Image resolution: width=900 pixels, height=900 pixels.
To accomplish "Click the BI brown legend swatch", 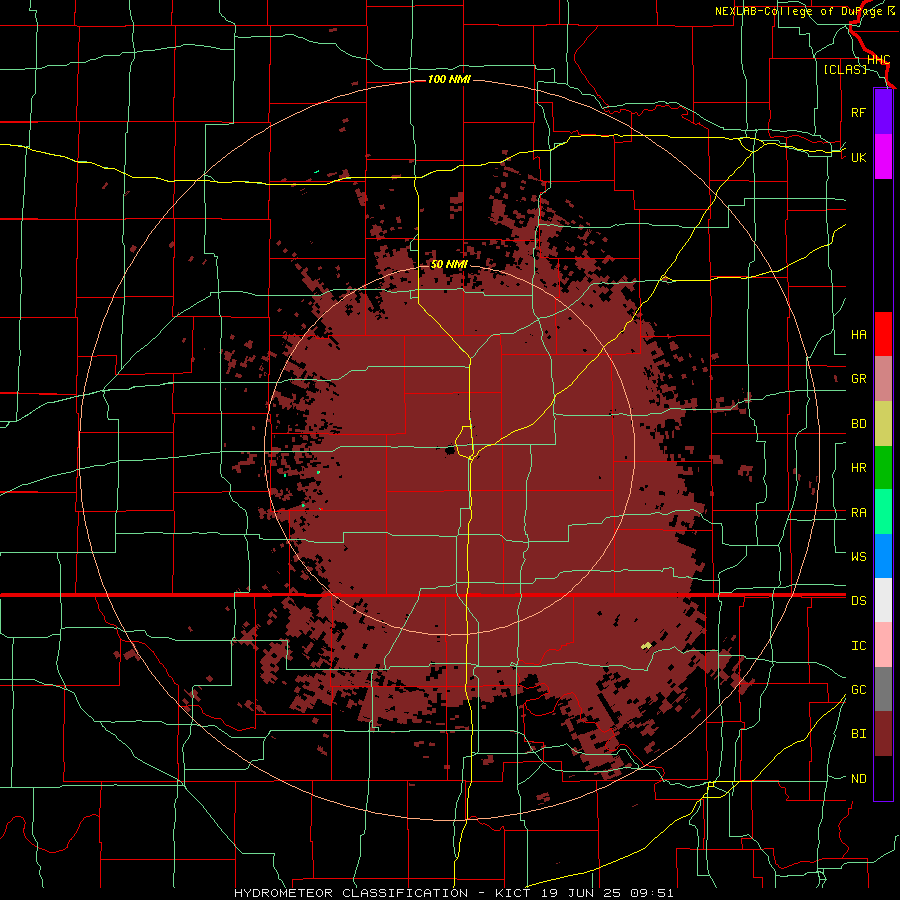I will click(883, 734).
